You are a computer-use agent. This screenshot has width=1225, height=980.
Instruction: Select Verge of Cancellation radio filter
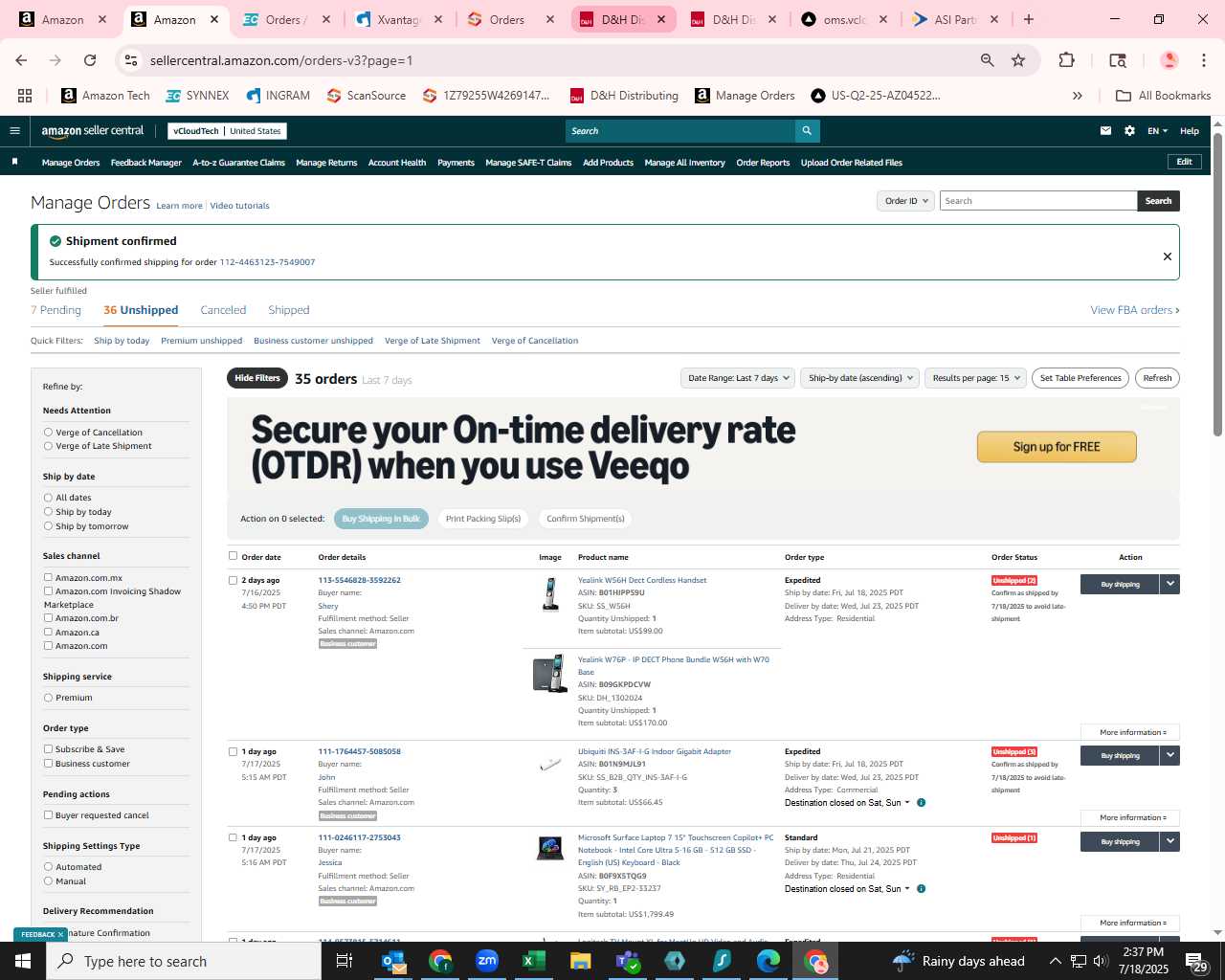point(48,433)
